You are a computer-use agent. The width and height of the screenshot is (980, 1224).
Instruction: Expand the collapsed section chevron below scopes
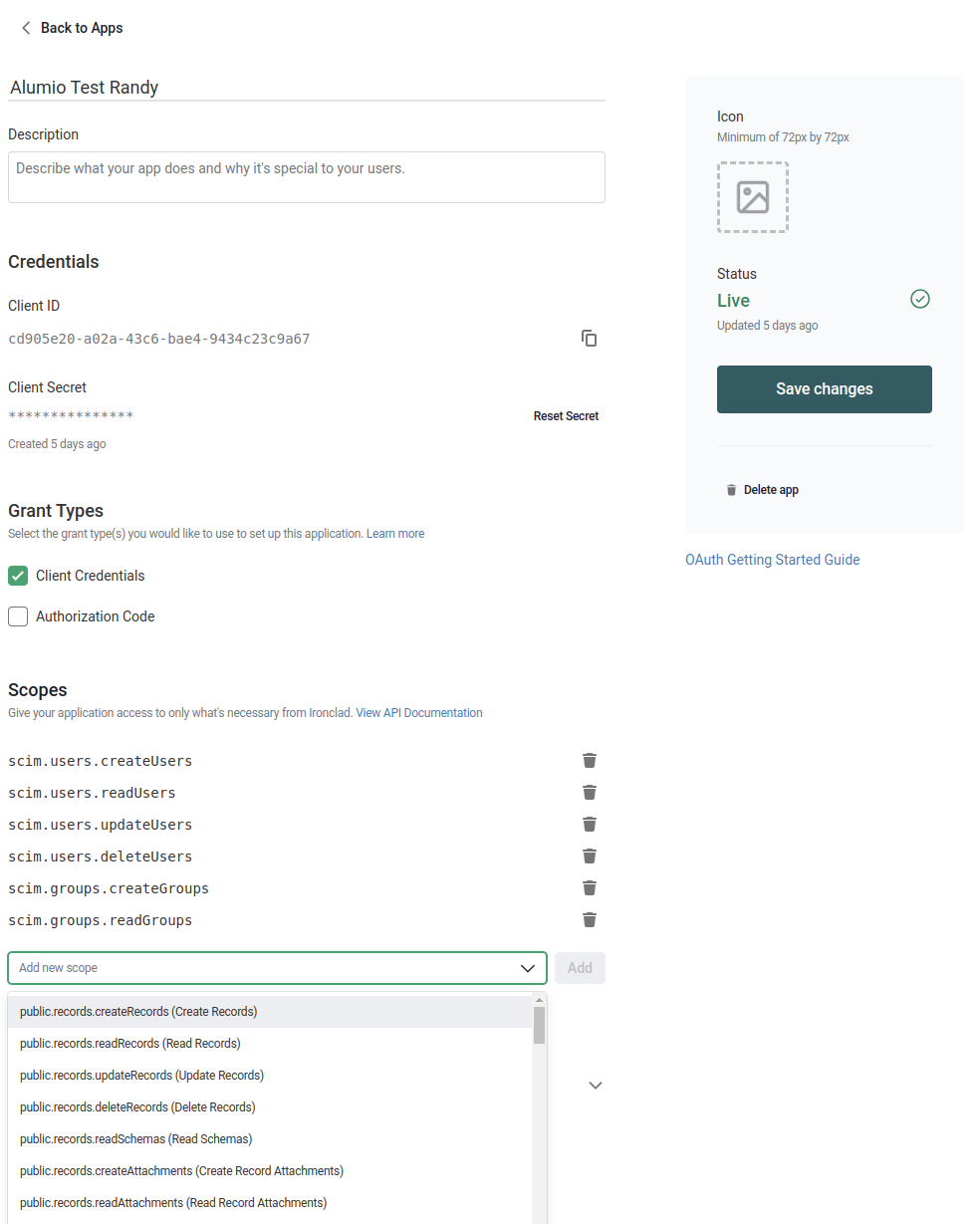[x=596, y=1086]
